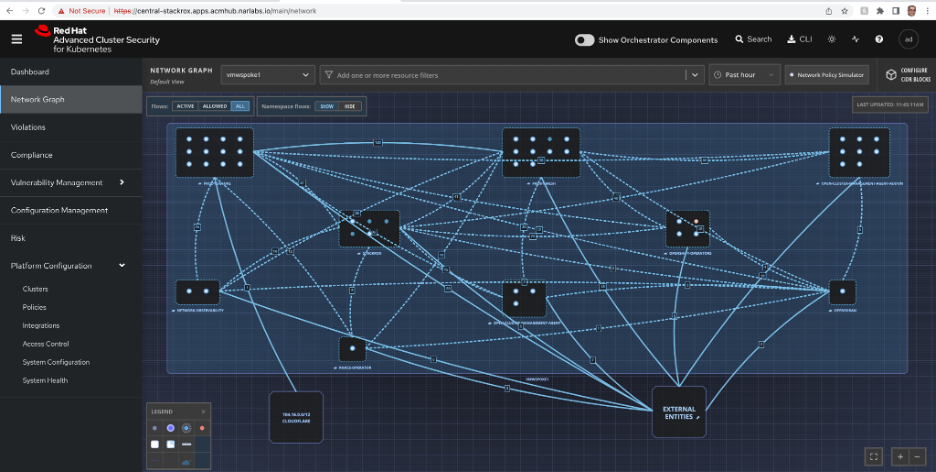Open the Compliance page
The height and width of the screenshot is (472, 936).
pyautogui.click(x=31, y=155)
